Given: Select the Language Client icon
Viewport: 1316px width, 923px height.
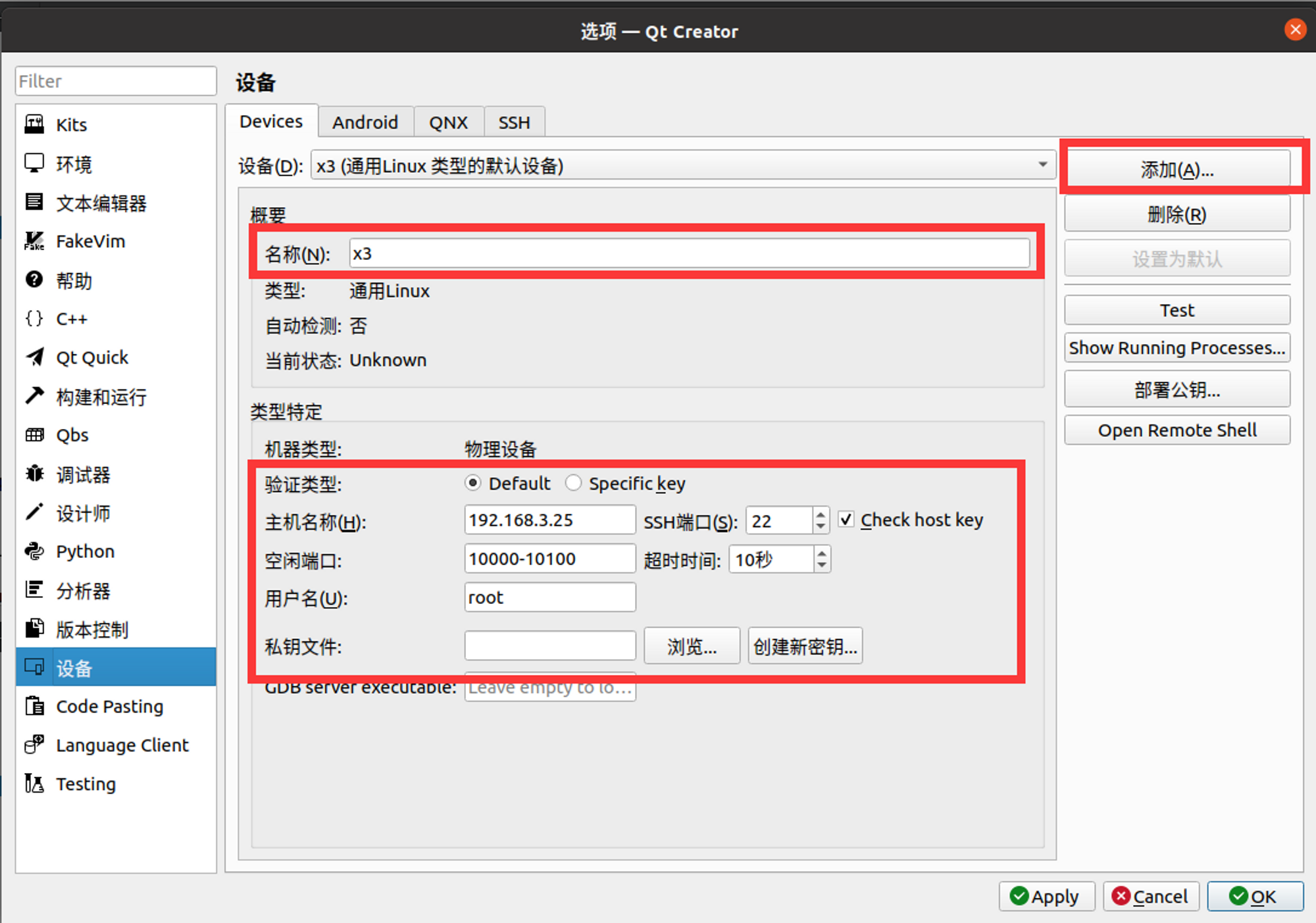Looking at the screenshot, I should point(34,745).
